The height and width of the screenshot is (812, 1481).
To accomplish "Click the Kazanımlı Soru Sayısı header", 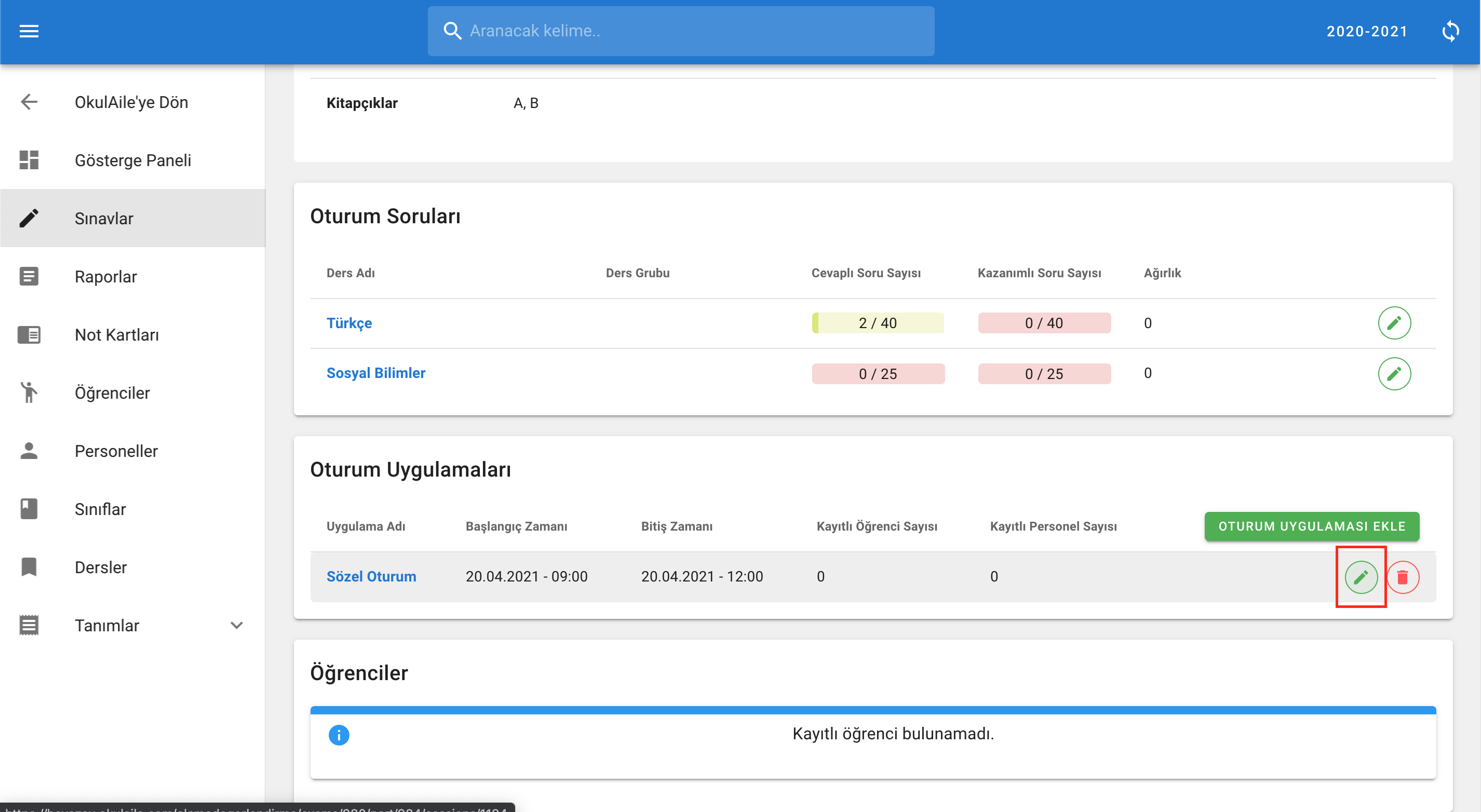I will 1039,273.
